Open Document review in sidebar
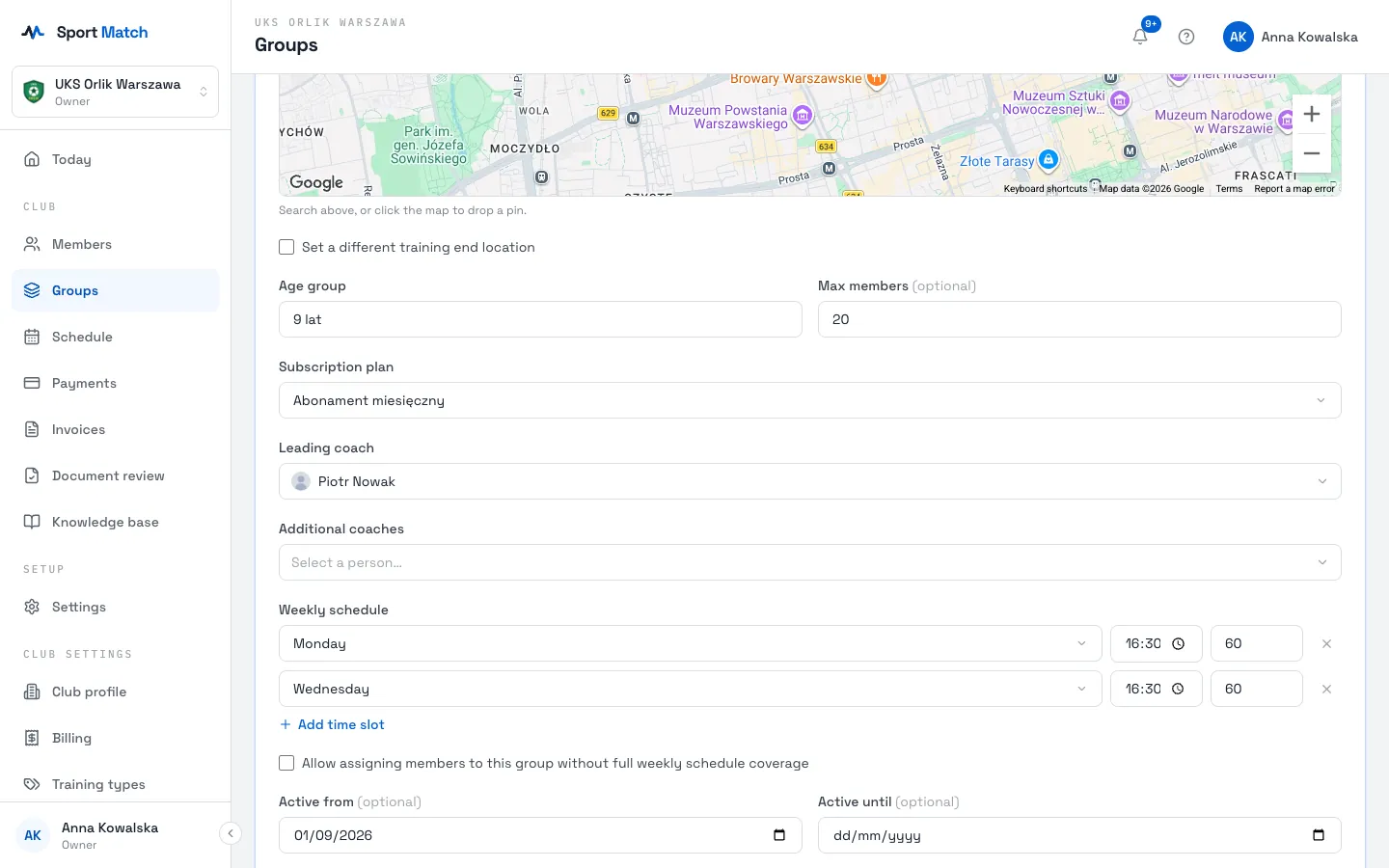Viewport: 1389px width, 868px height. point(115,475)
